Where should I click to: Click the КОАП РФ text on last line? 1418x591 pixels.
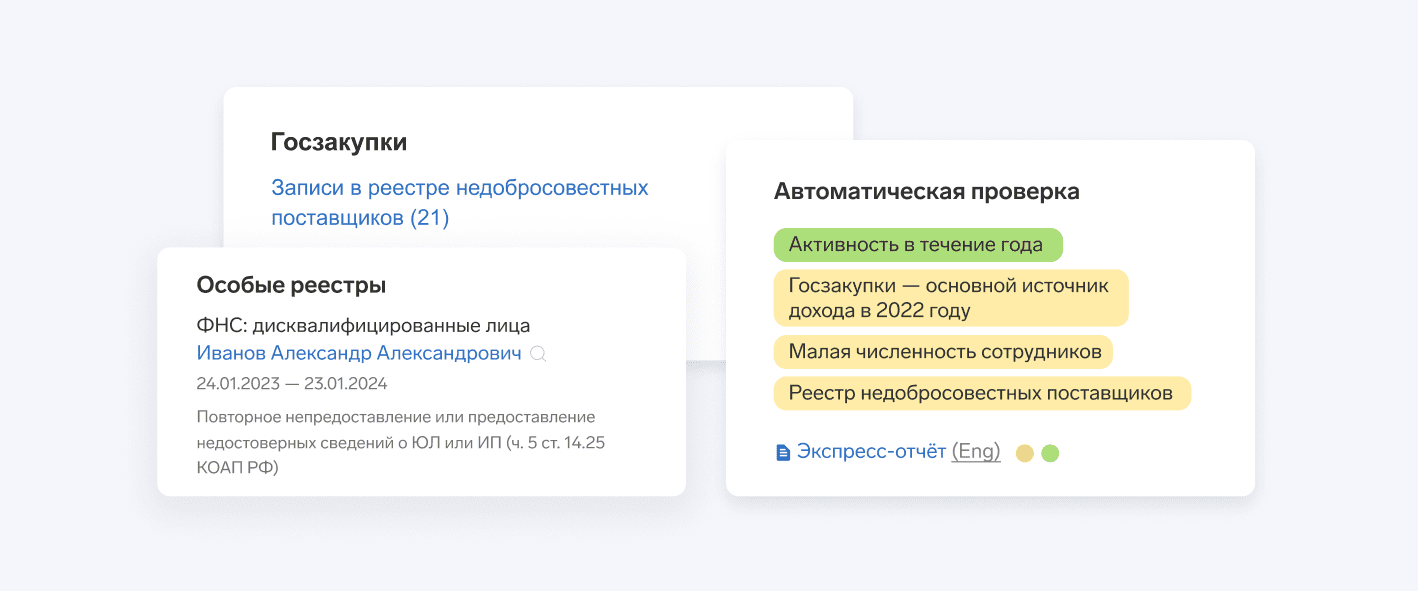237,467
